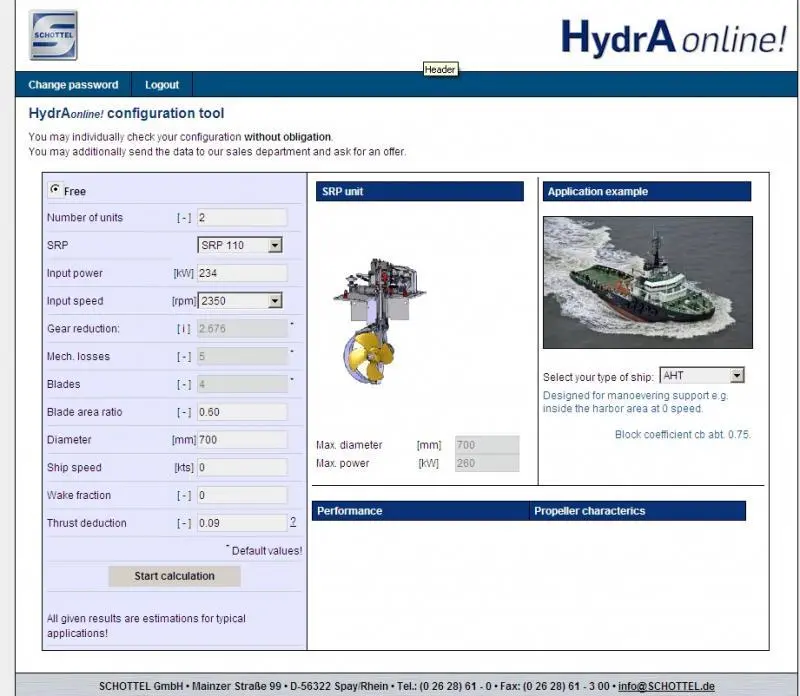Image resolution: width=800 pixels, height=696 pixels.
Task: Click the disabled Blades field
Action: 242,384
